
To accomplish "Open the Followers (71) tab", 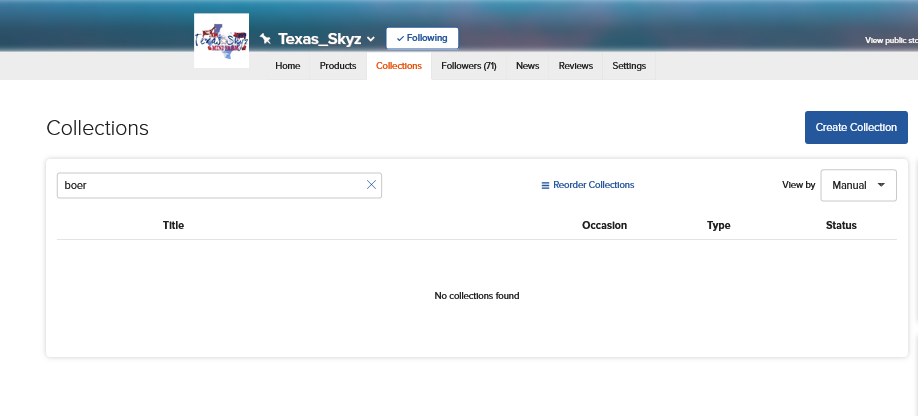I will coord(468,66).
